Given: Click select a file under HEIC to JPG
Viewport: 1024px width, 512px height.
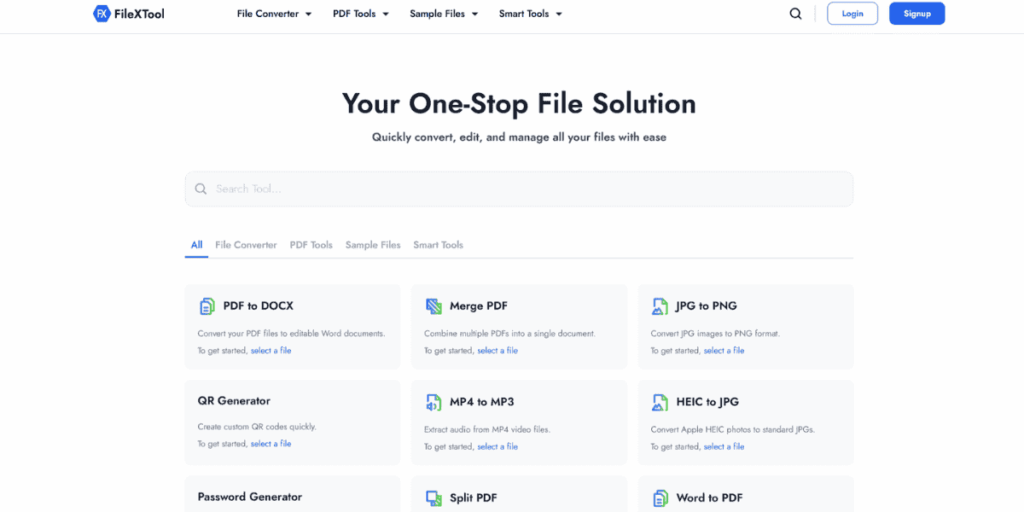Looking at the screenshot, I should coord(724,447).
